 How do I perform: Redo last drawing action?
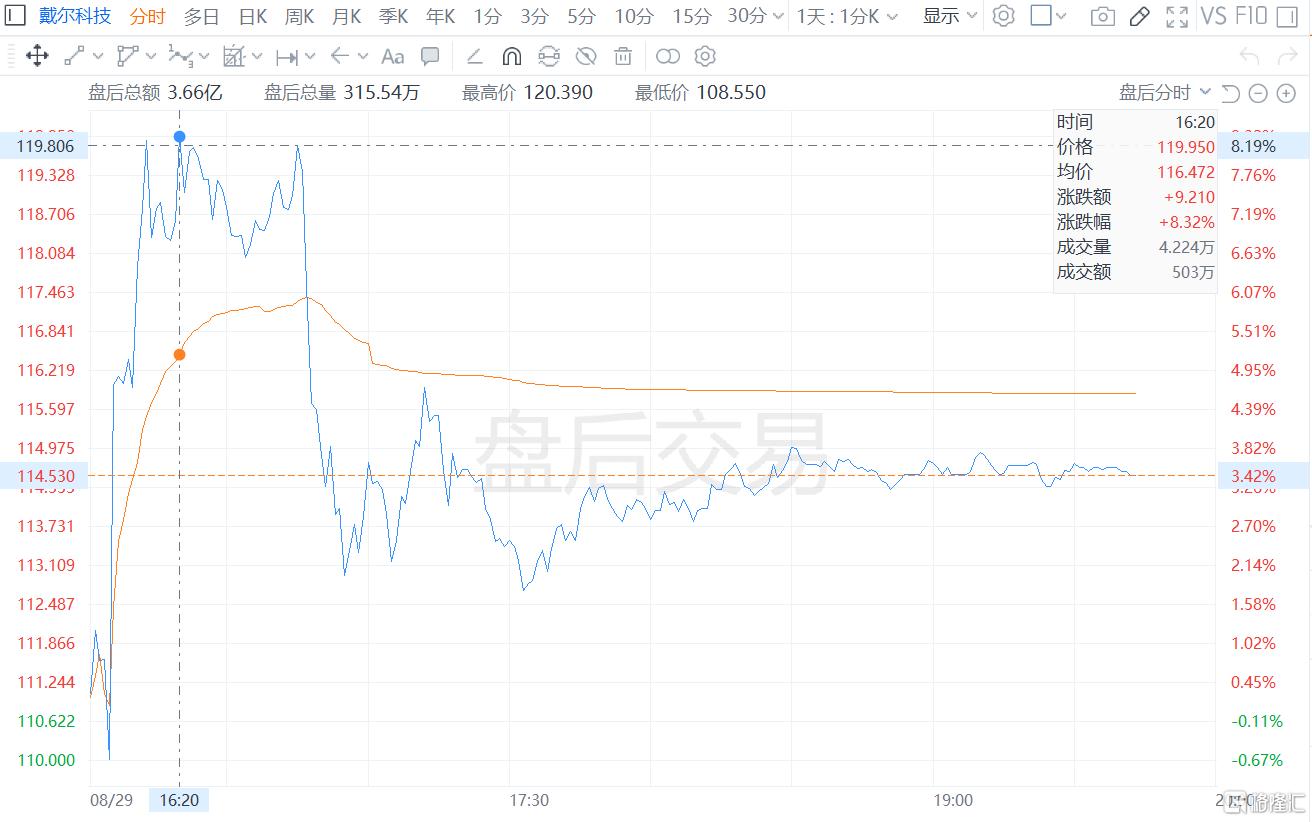pyautogui.click(x=1287, y=56)
